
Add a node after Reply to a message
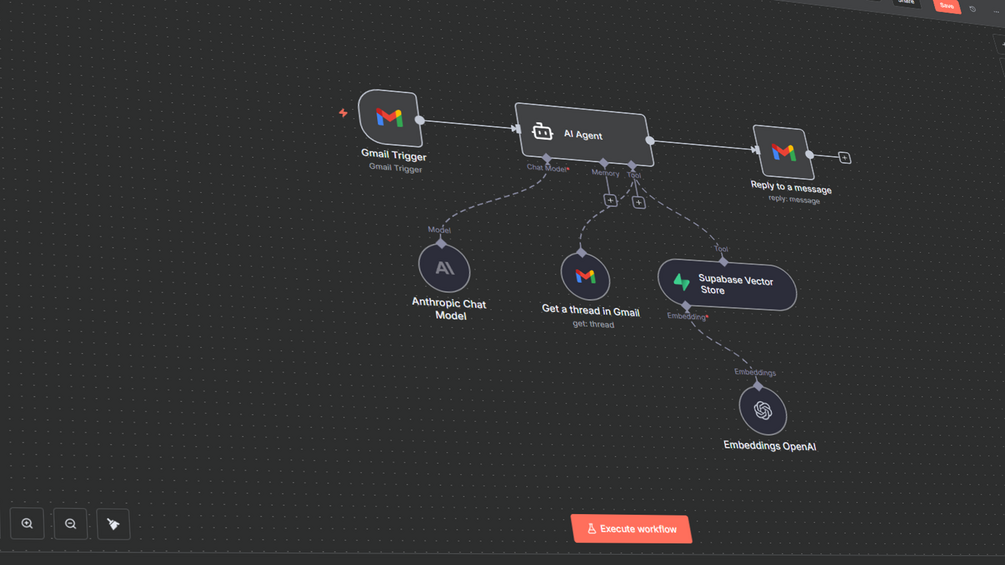click(x=845, y=158)
